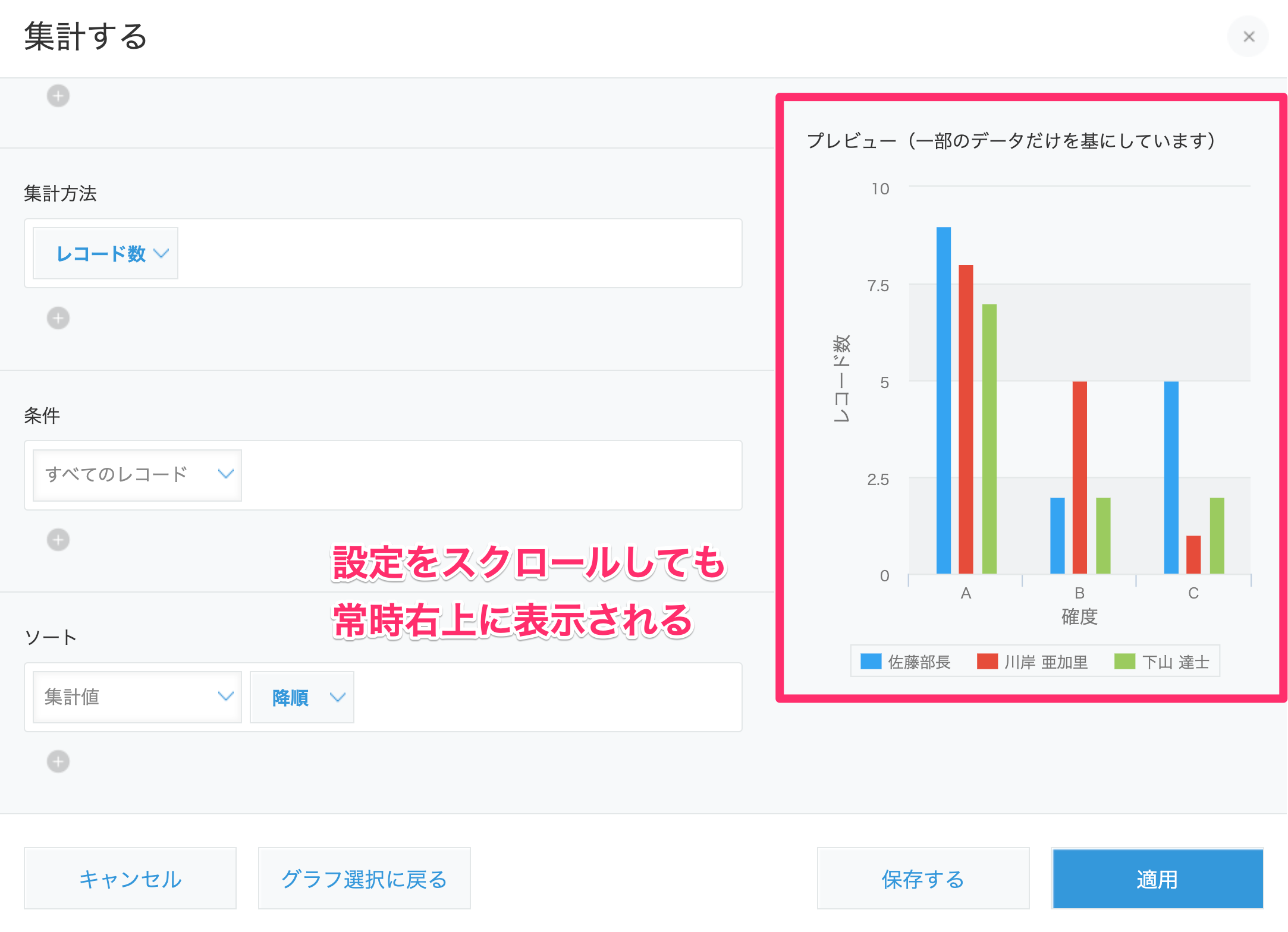Click the plus icon under 条件 section
Screen dimensions: 1288x932
(58, 540)
